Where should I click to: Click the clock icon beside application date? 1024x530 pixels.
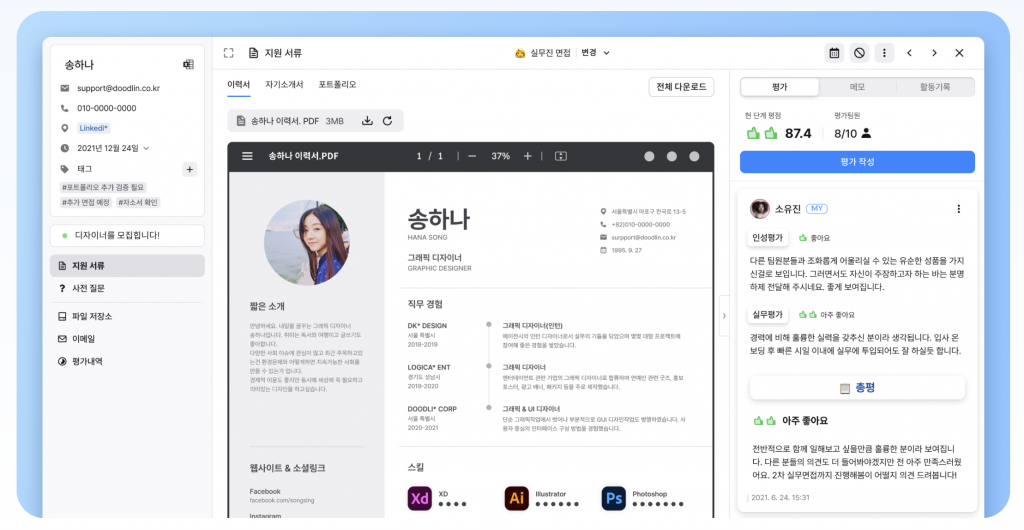click(65, 148)
